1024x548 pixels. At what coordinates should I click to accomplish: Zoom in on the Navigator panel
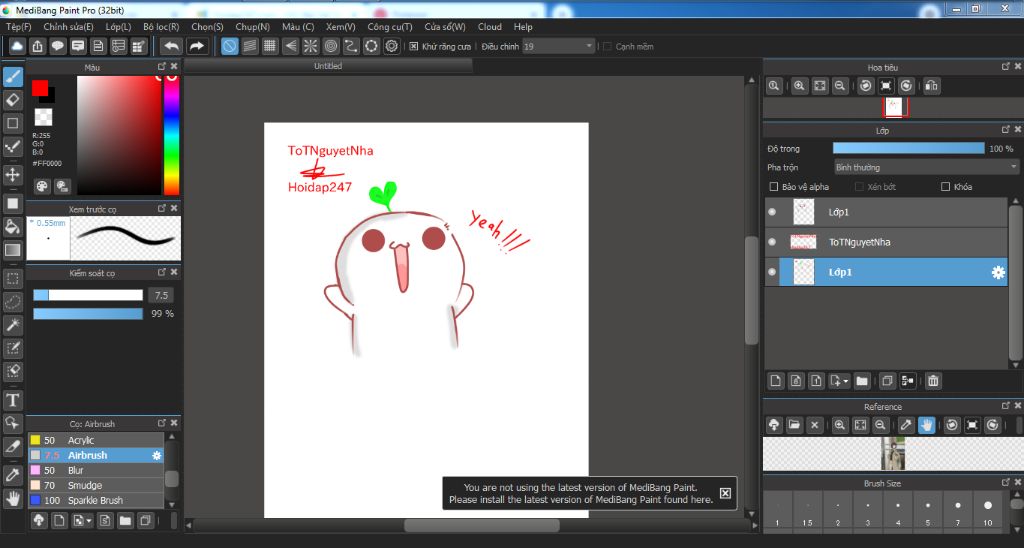point(799,86)
